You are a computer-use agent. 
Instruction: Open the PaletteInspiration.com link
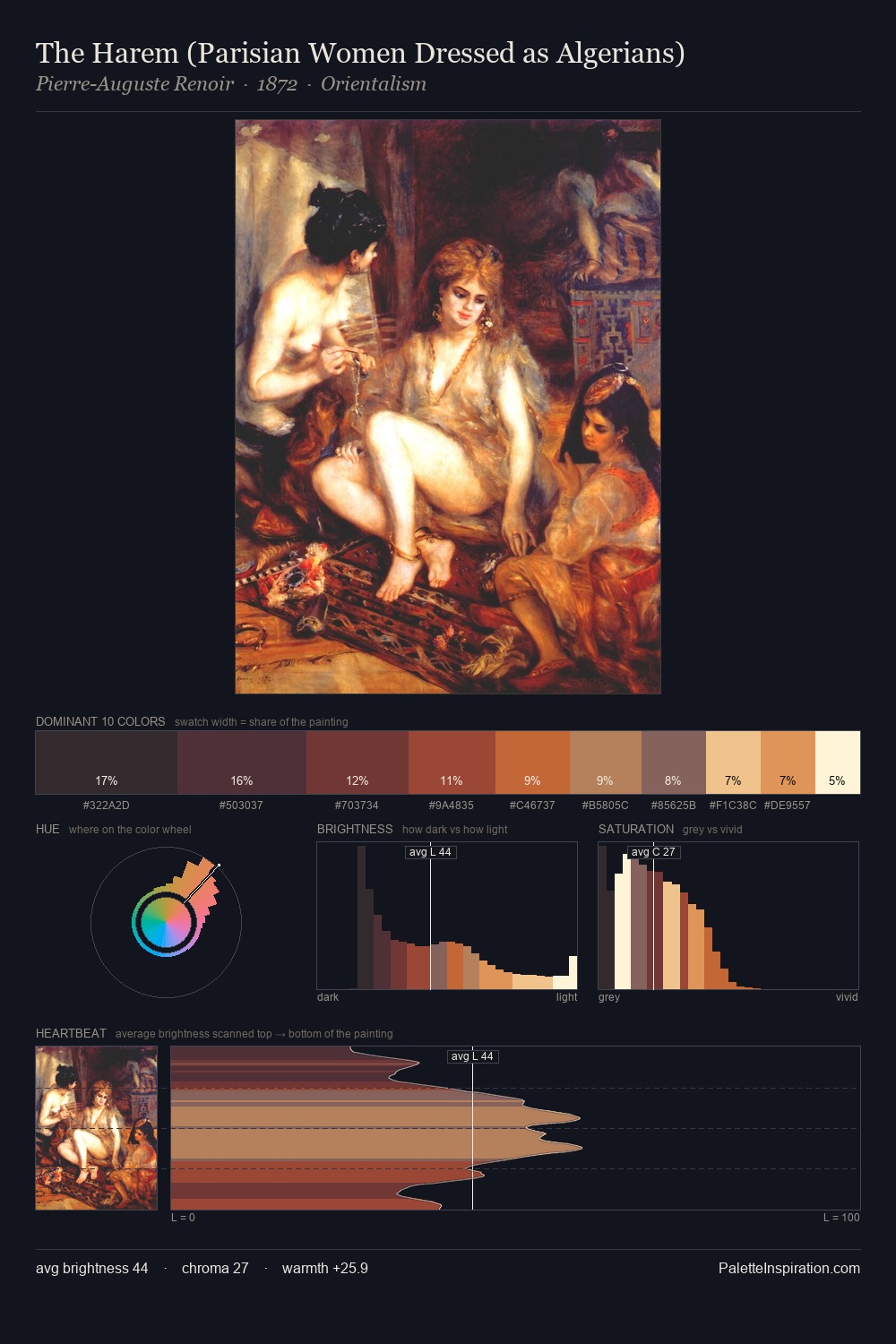point(789,1269)
